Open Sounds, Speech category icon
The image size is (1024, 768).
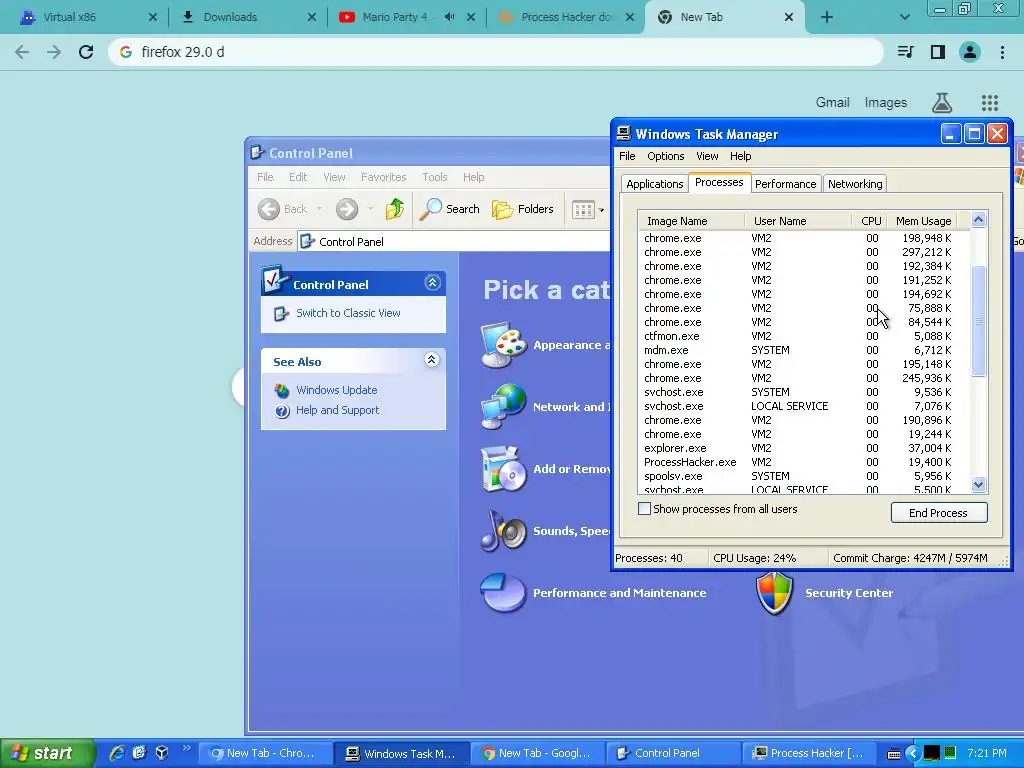point(504,530)
